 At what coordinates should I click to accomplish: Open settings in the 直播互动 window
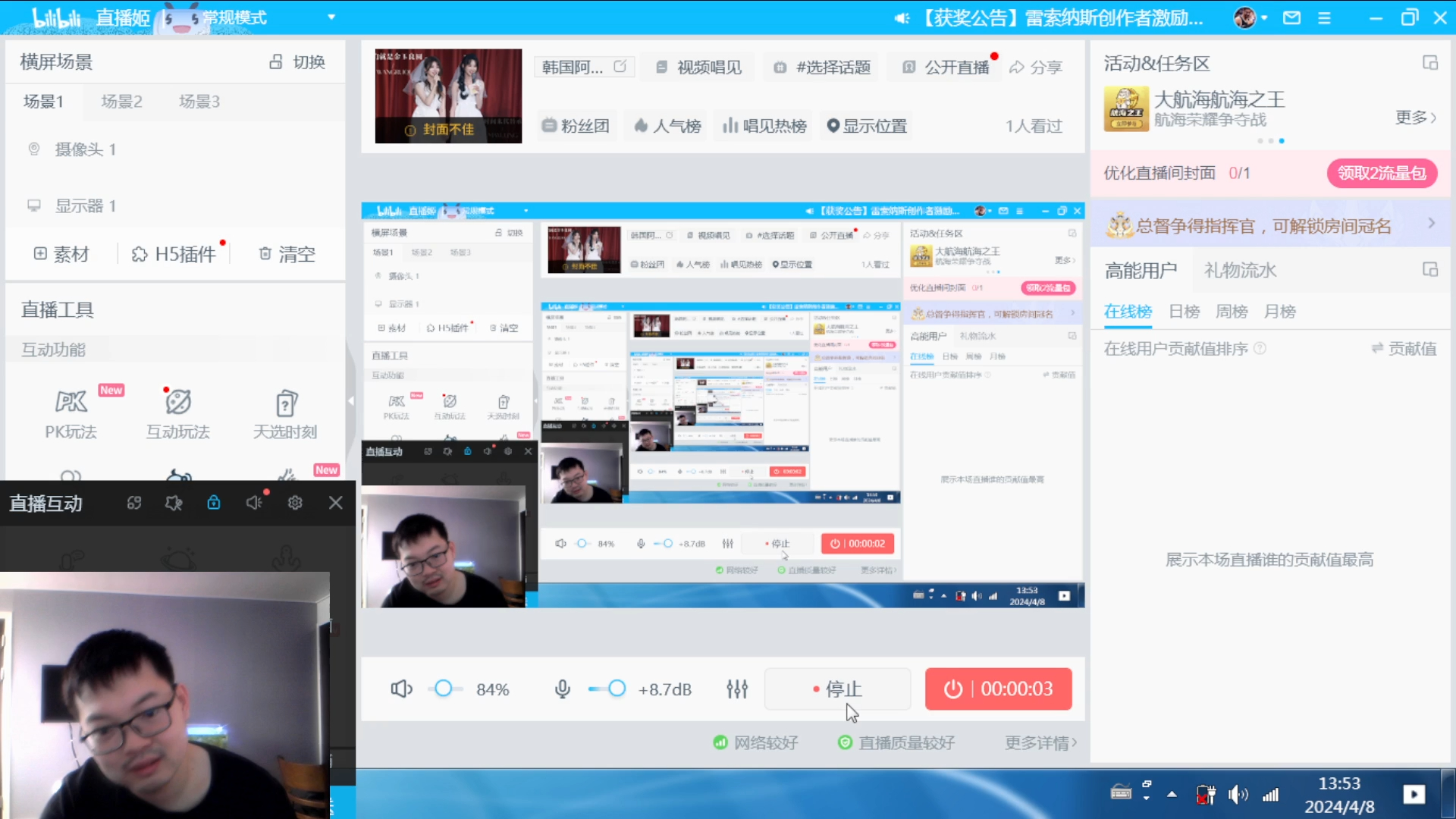[x=295, y=502]
